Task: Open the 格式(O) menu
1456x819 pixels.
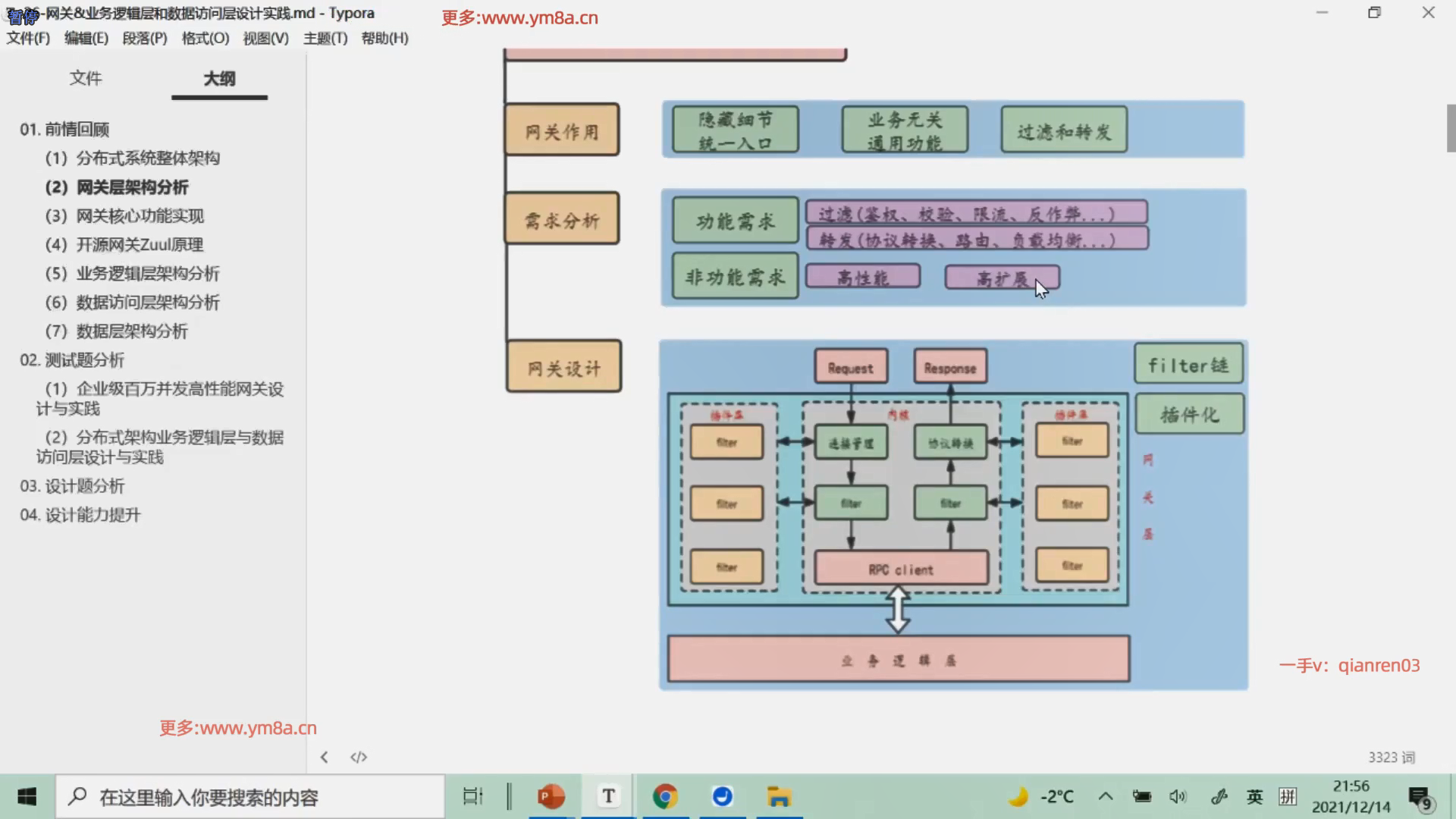Action: coord(206,38)
